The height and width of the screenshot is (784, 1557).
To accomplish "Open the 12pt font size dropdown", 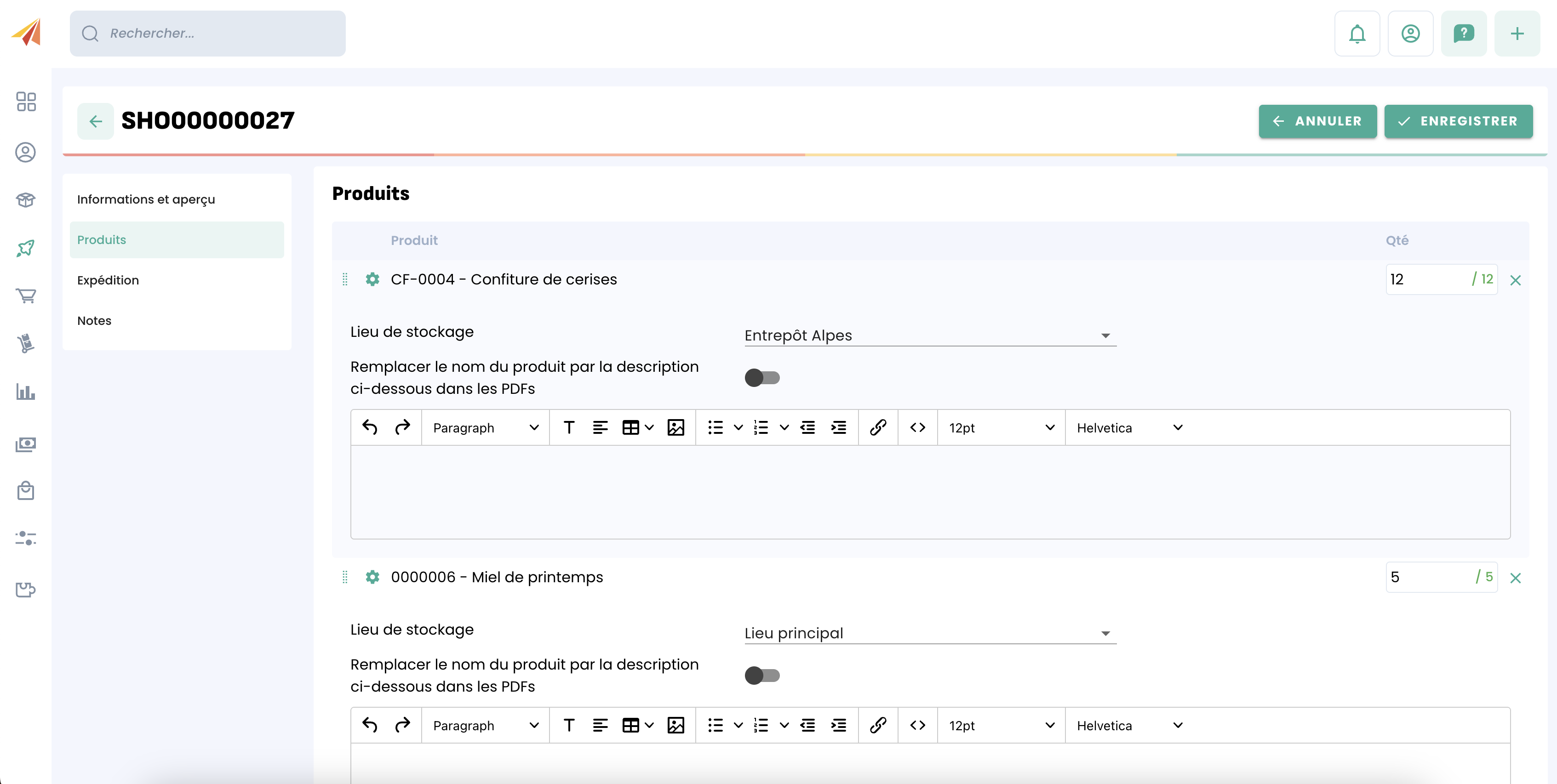I will [x=1001, y=428].
